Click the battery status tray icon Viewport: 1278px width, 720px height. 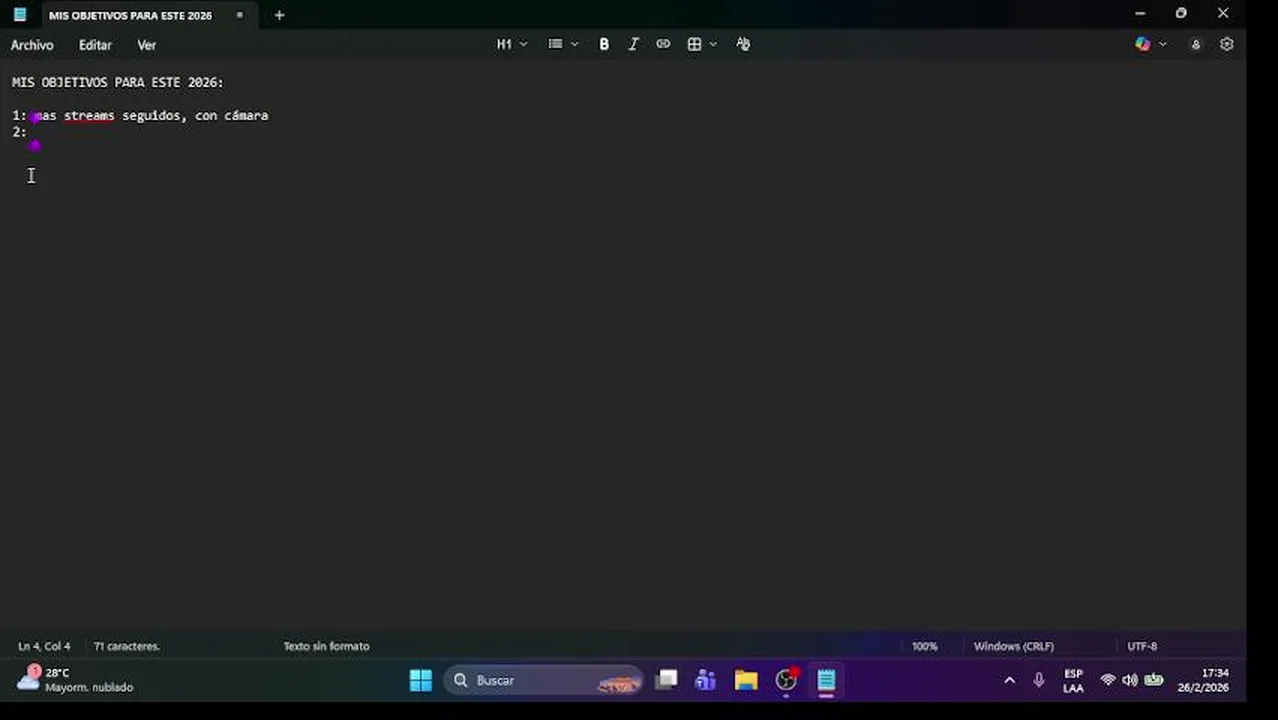coord(1153,681)
